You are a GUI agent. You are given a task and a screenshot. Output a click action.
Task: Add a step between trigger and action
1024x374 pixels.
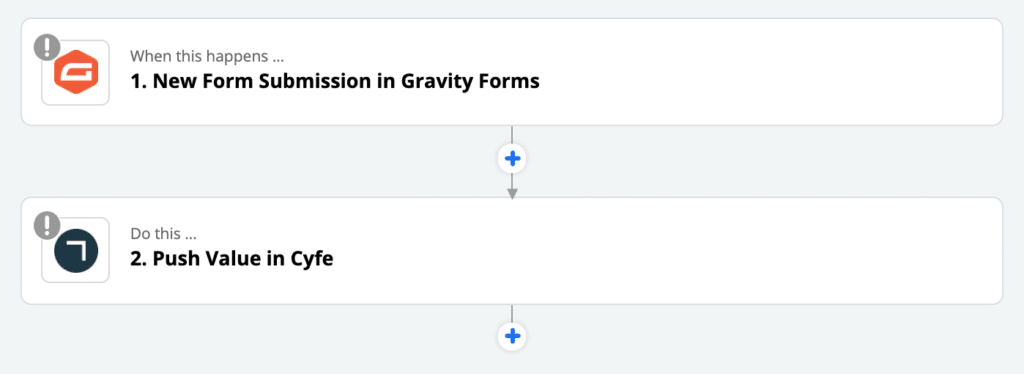[x=512, y=158]
